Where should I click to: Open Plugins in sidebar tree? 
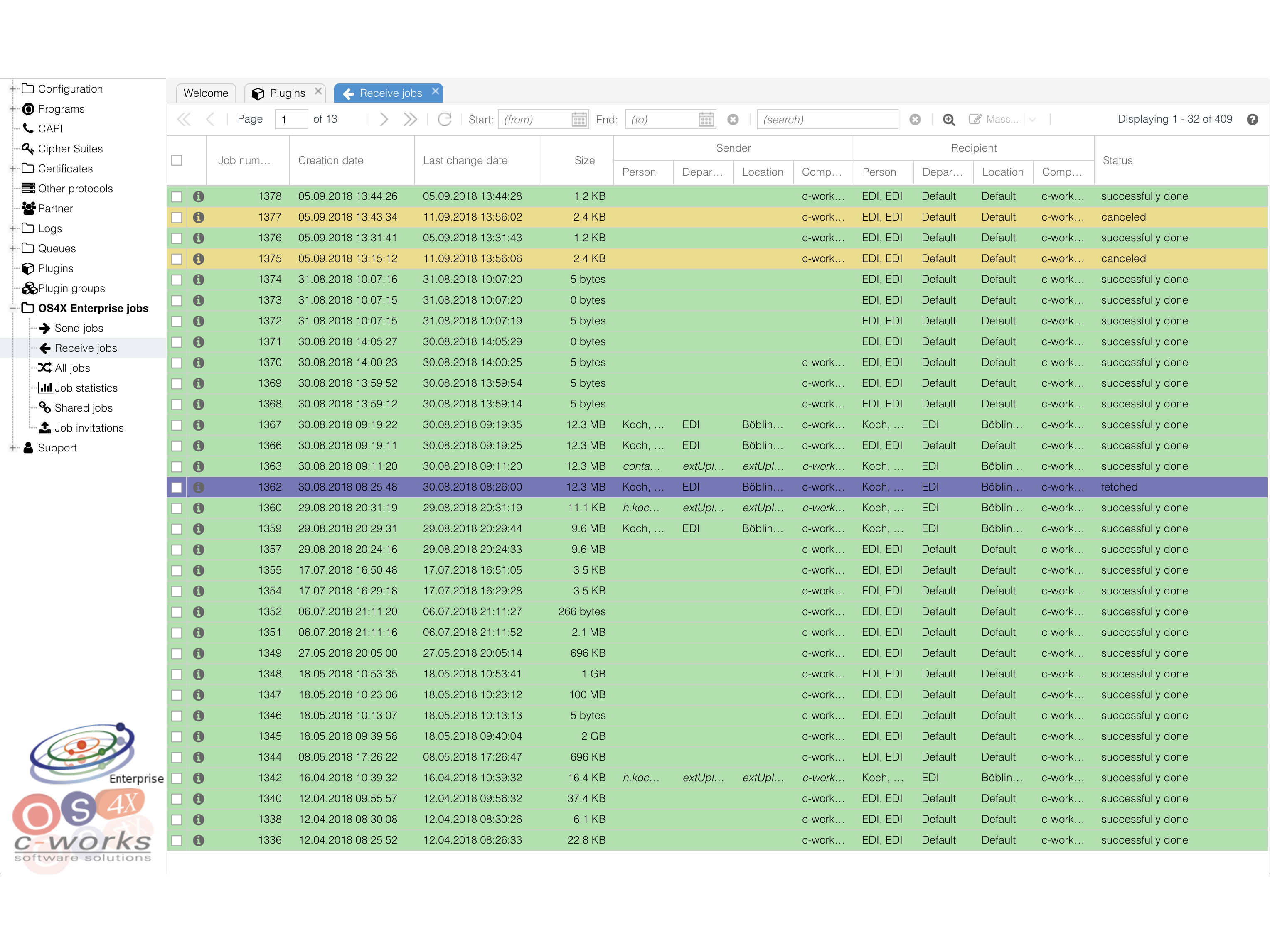pos(48,269)
